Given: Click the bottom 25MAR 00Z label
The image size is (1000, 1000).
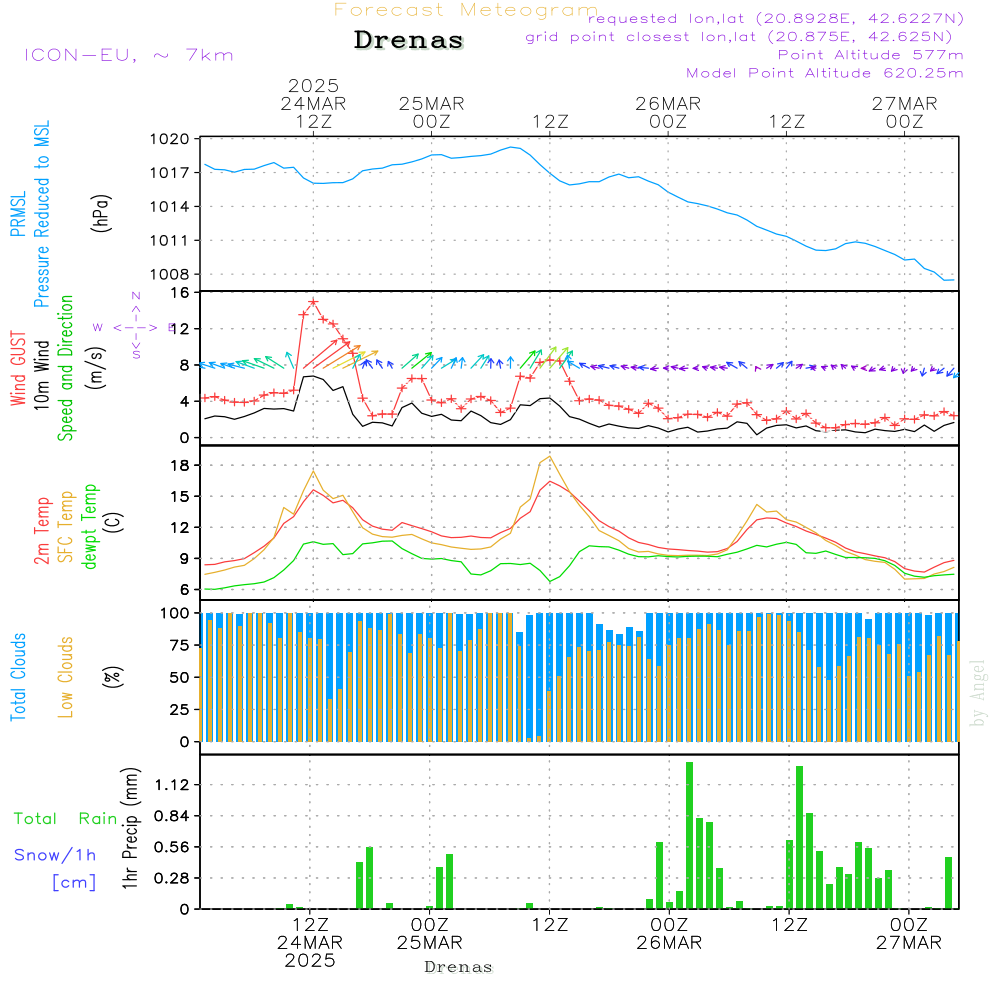Looking at the screenshot, I should [x=429, y=934].
